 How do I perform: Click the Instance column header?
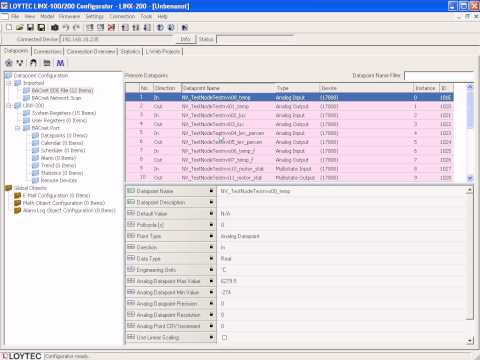click(x=426, y=88)
